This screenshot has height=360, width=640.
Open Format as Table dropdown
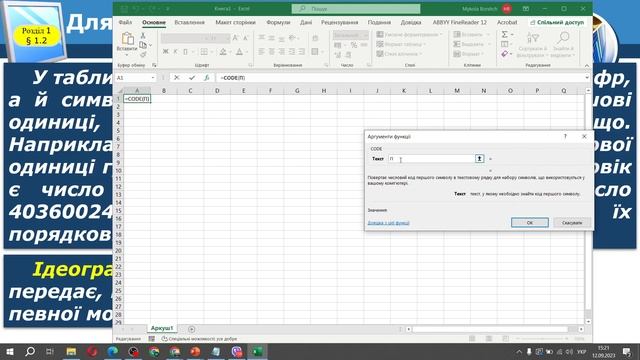coord(401,44)
